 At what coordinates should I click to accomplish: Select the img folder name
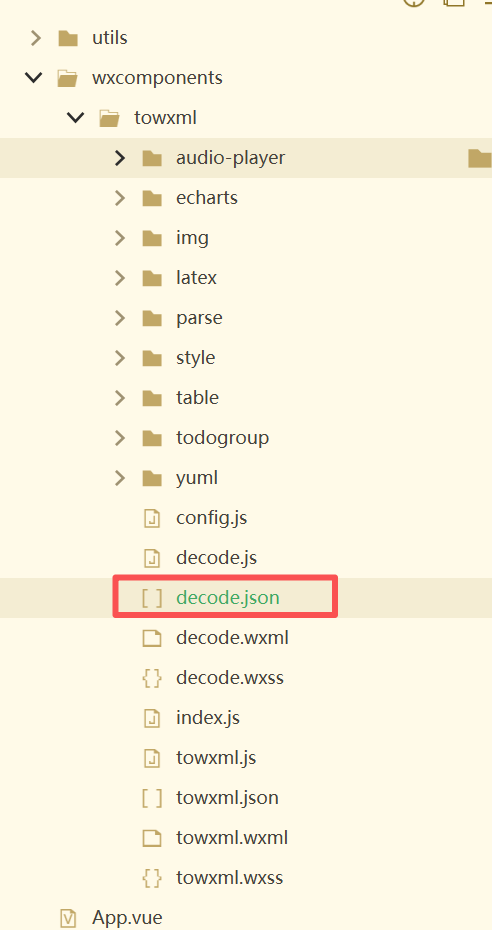(x=193, y=238)
